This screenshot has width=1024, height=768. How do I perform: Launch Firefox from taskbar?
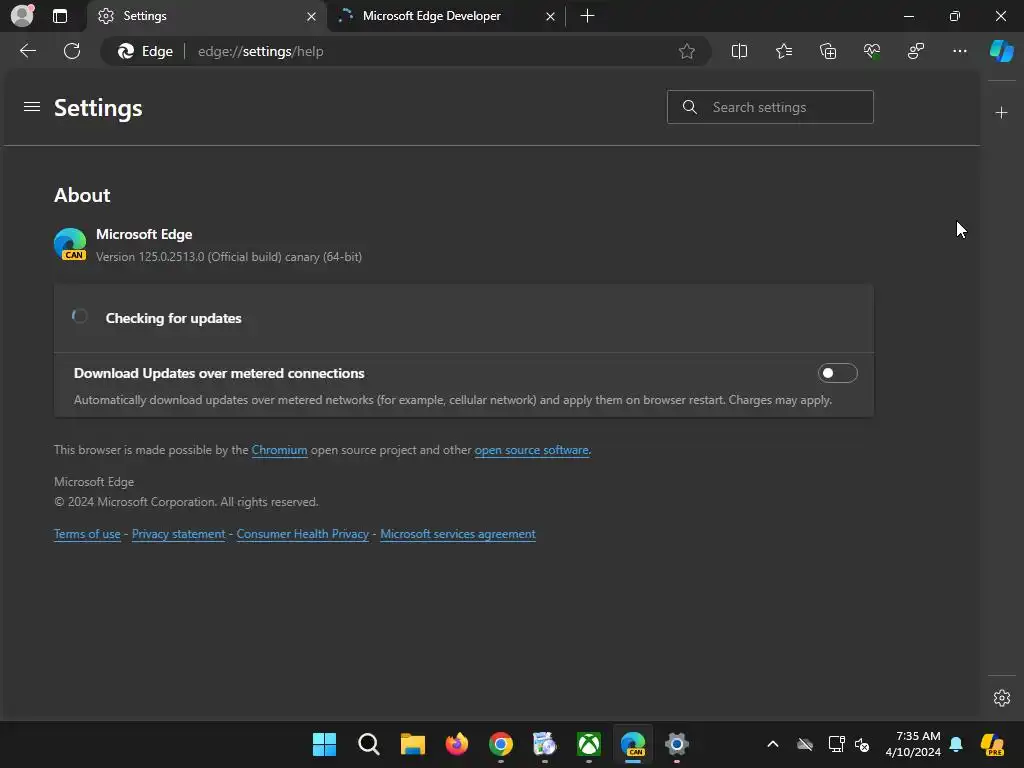456,744
